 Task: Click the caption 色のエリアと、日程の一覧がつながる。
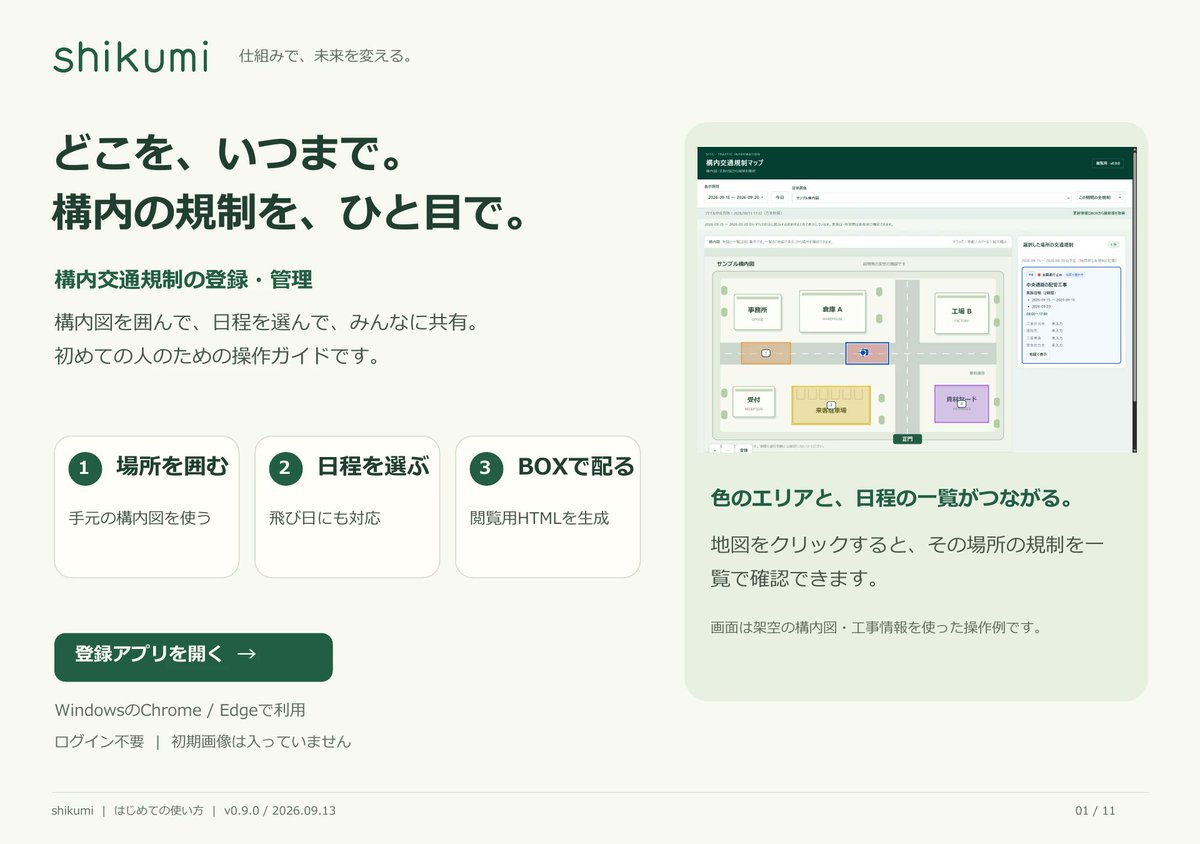pyautogui.click(x=892, y=498)
